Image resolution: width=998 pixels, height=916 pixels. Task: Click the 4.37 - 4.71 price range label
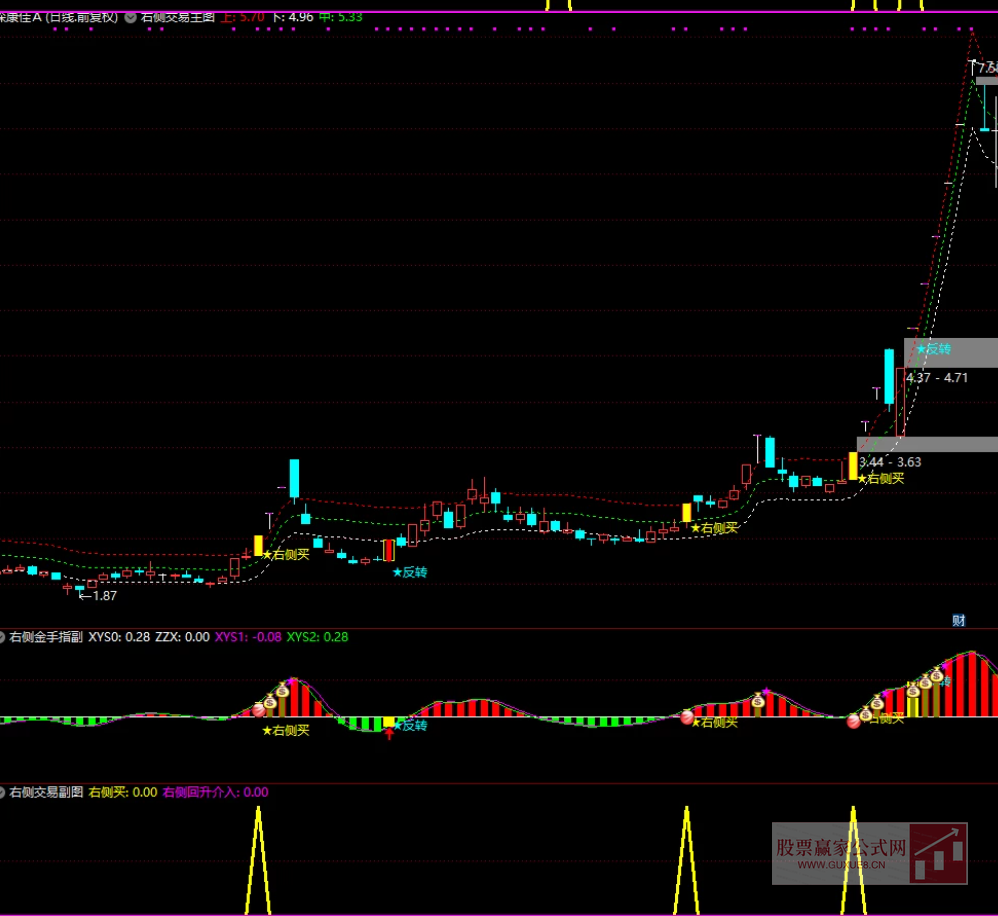pyautogui.click(x=936, y=377)
